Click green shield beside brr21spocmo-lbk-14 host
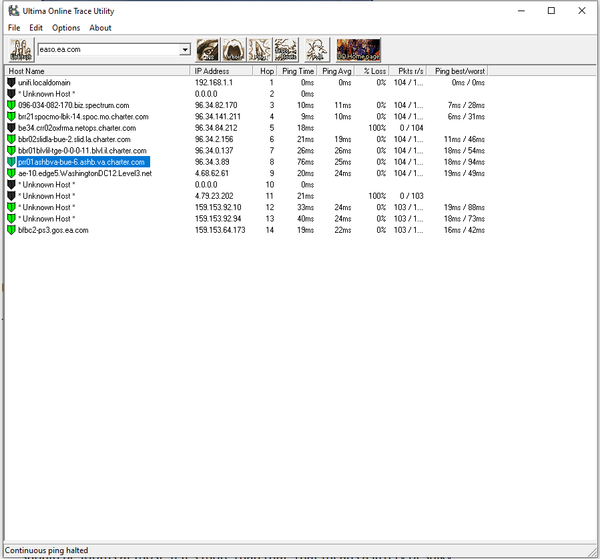 (x=11, y=117)
